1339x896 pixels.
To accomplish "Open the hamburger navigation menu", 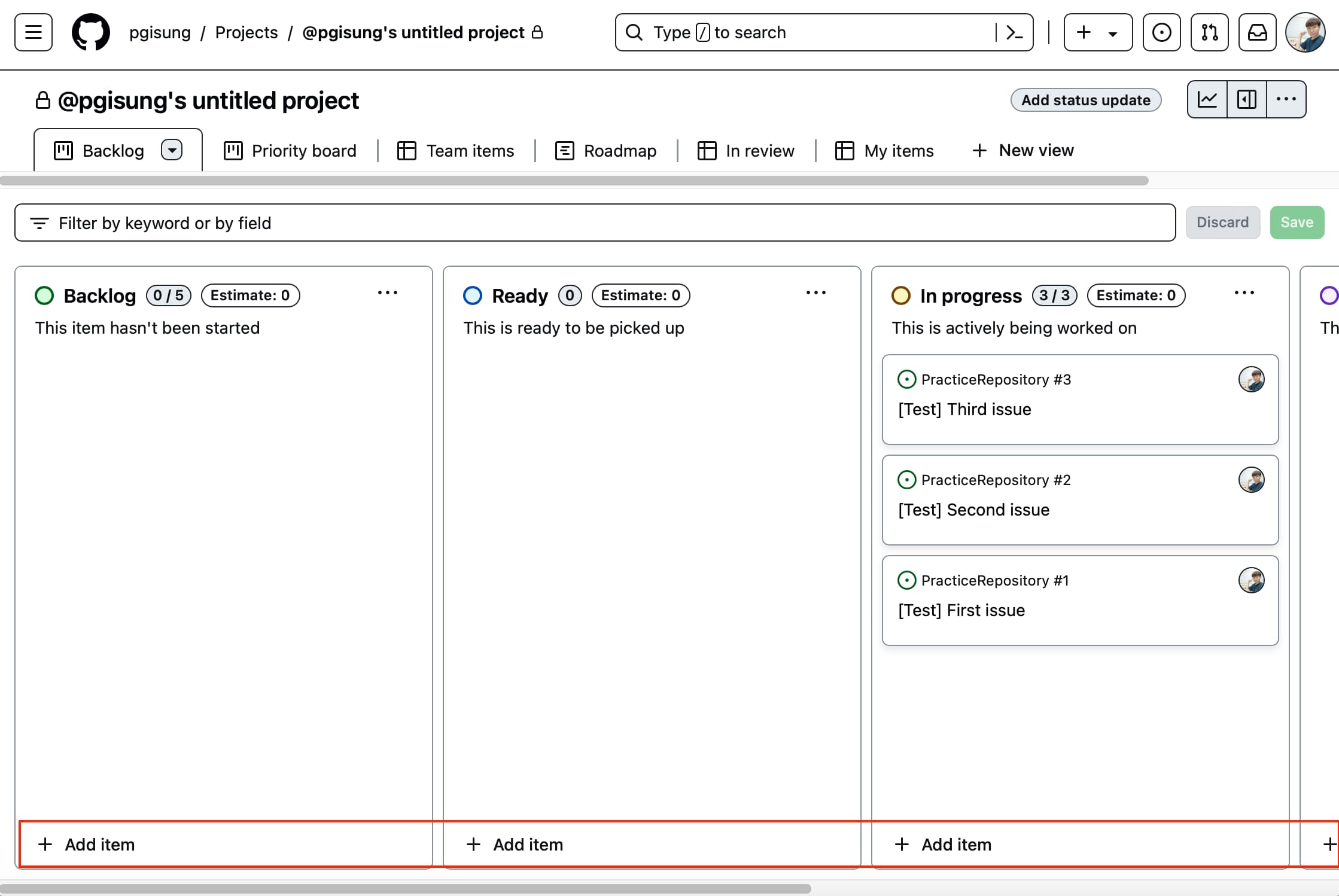I will (34, 32).
